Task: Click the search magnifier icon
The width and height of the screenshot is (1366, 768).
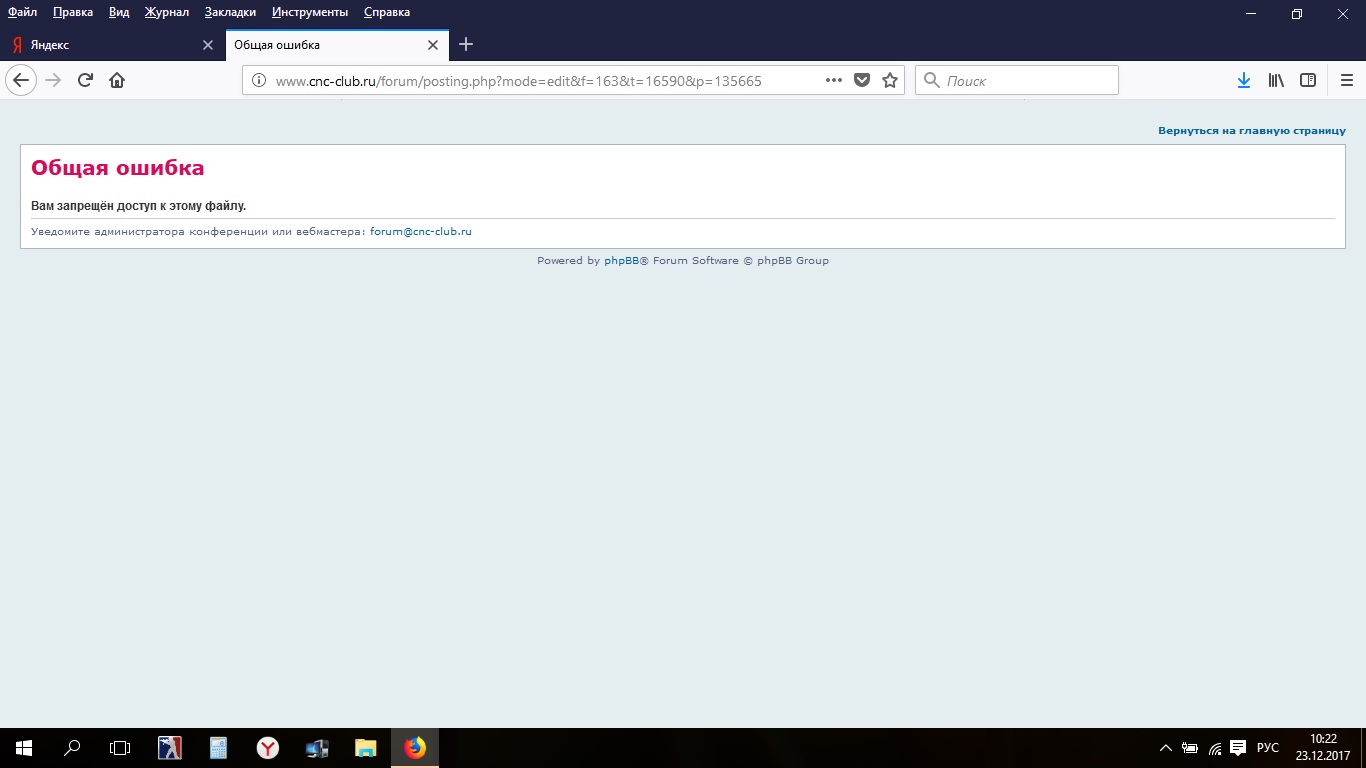Action: (932, 81)
